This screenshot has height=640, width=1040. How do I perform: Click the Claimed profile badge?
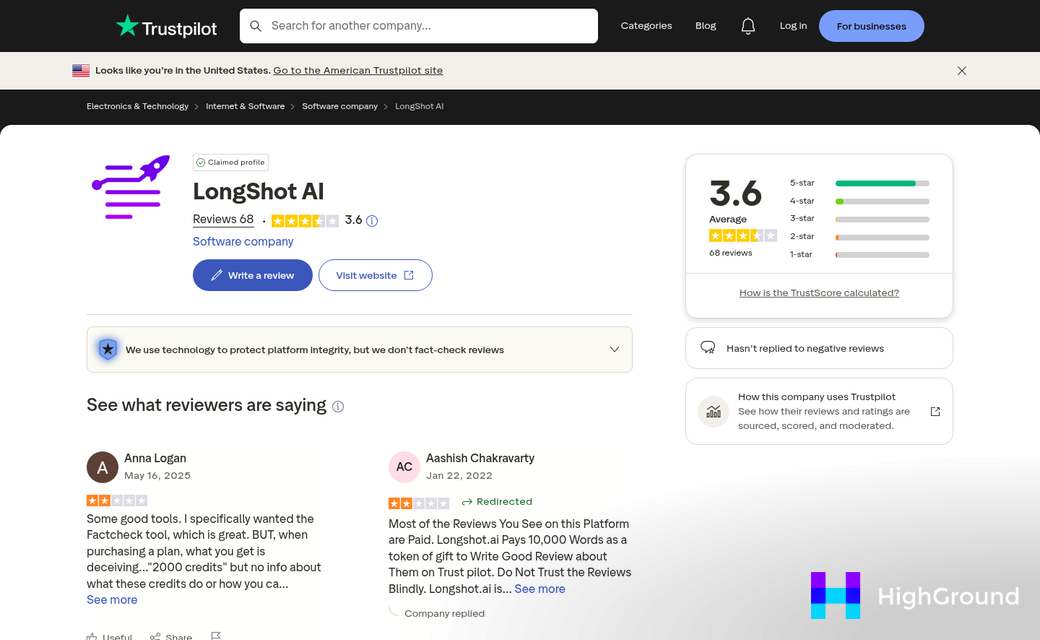click(x=231, y=162)
